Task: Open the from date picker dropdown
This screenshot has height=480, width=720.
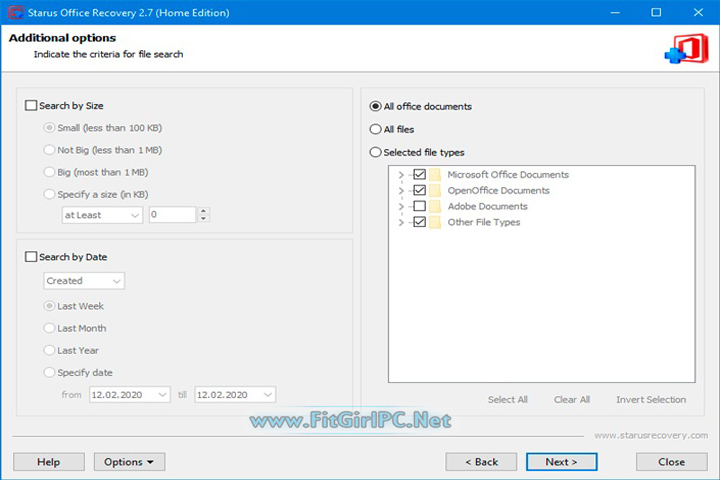Action: coord(162,395)
